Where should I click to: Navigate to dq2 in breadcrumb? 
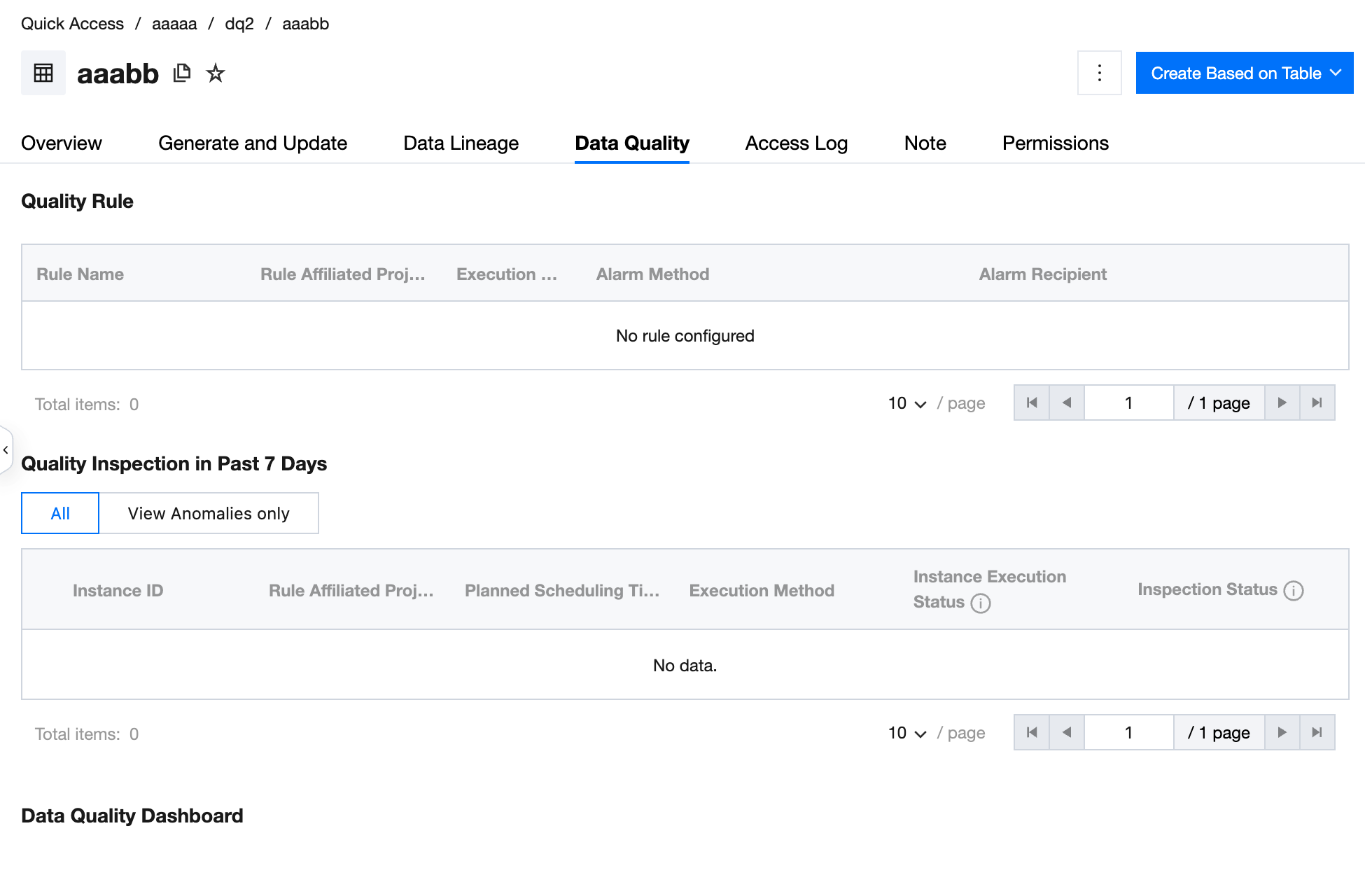[239, 24]
